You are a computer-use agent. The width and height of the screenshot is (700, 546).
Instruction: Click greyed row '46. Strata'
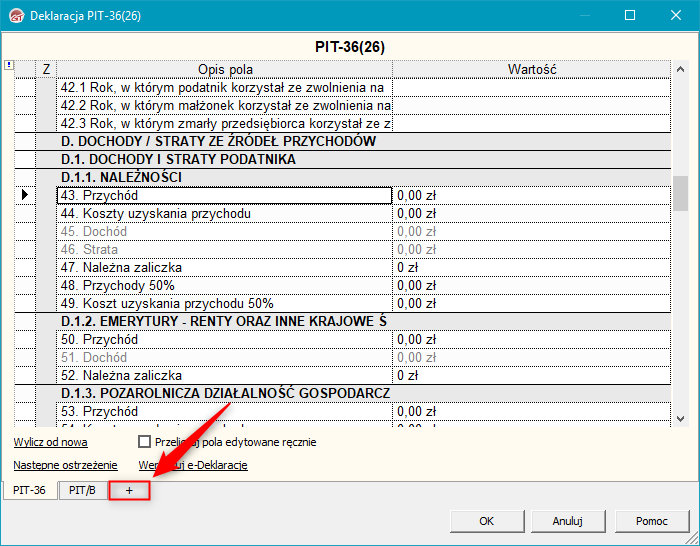point(225,250)
